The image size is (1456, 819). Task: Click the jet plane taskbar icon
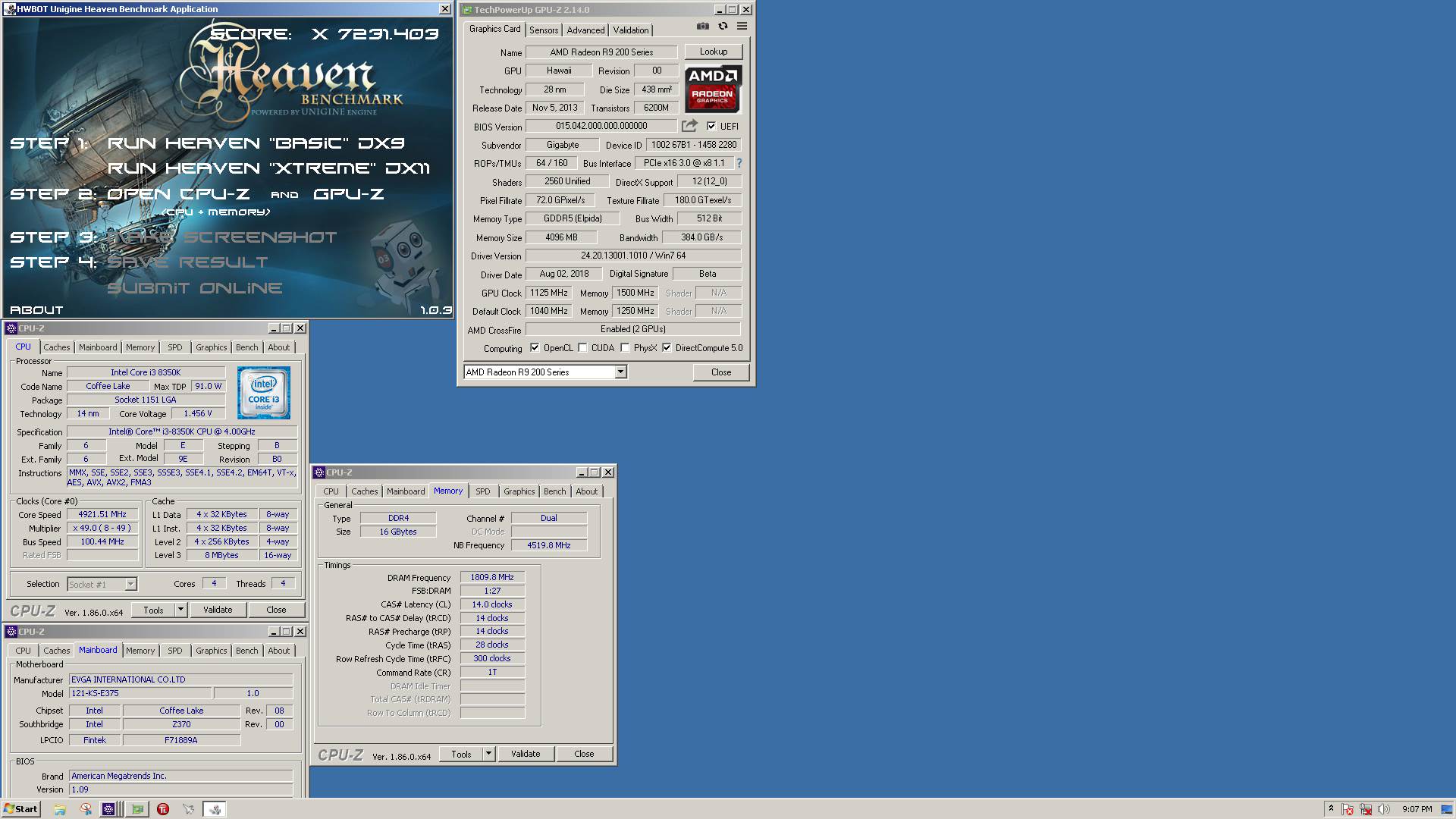coord(188,809)
